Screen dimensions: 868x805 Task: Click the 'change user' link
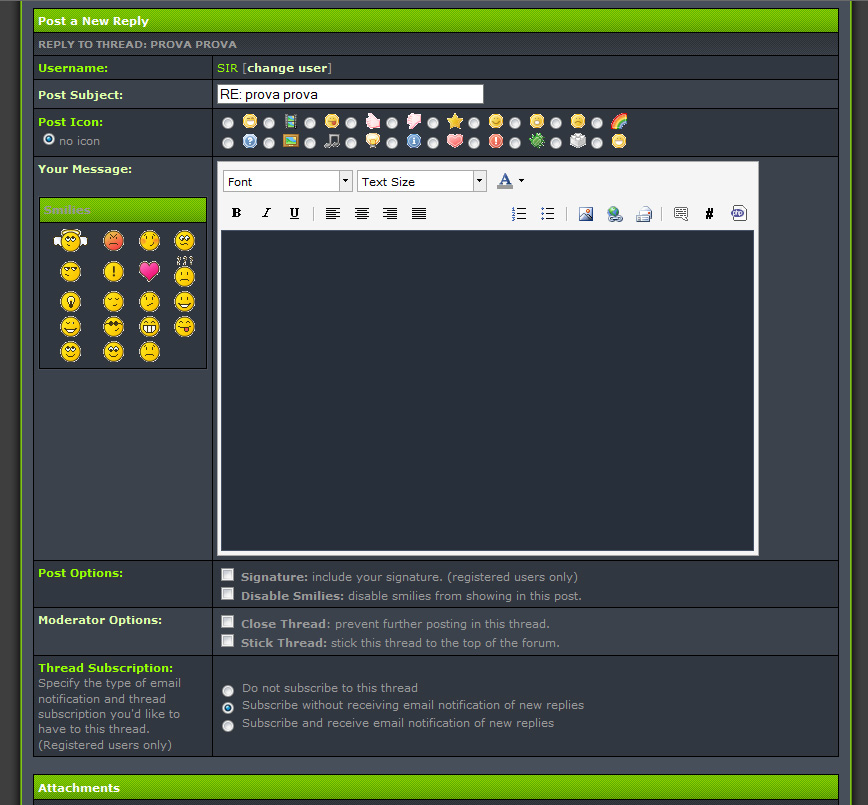click(287, 68)
